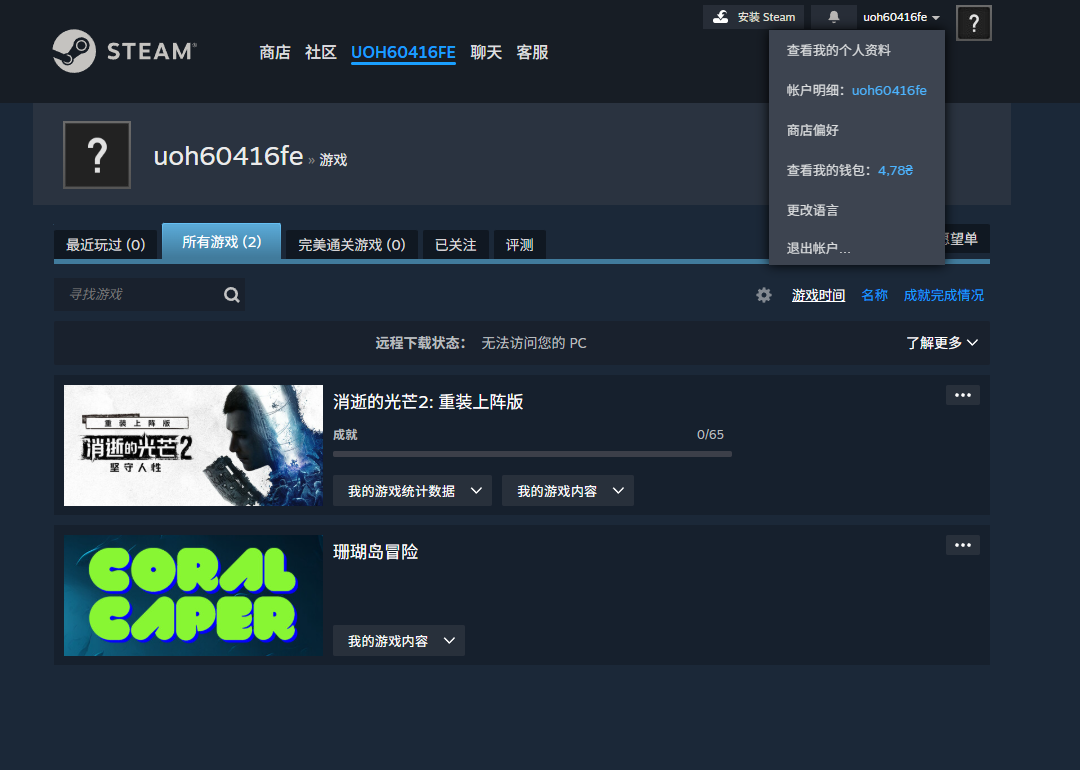This screenshot has width=1080, height=770.
Task: Click the Steam logo in header
Action: click(124, 51)
